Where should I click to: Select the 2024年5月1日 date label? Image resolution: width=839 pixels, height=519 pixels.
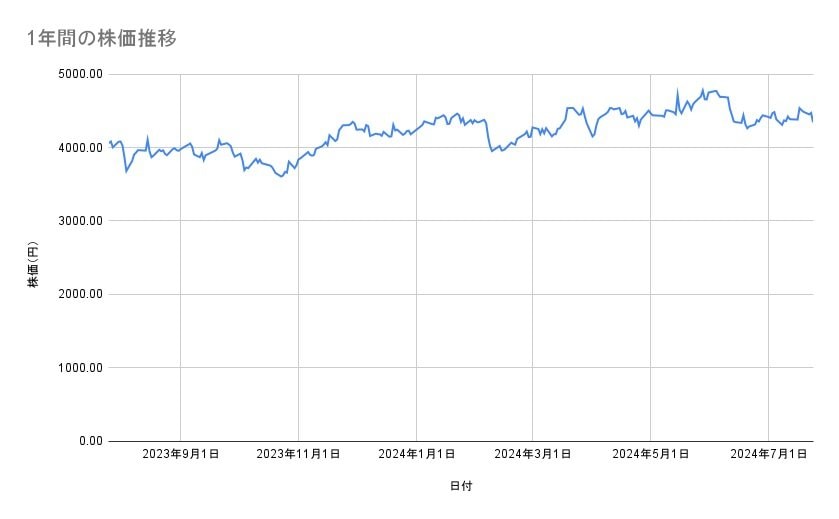pyautogui.click(x=651, y=455)
